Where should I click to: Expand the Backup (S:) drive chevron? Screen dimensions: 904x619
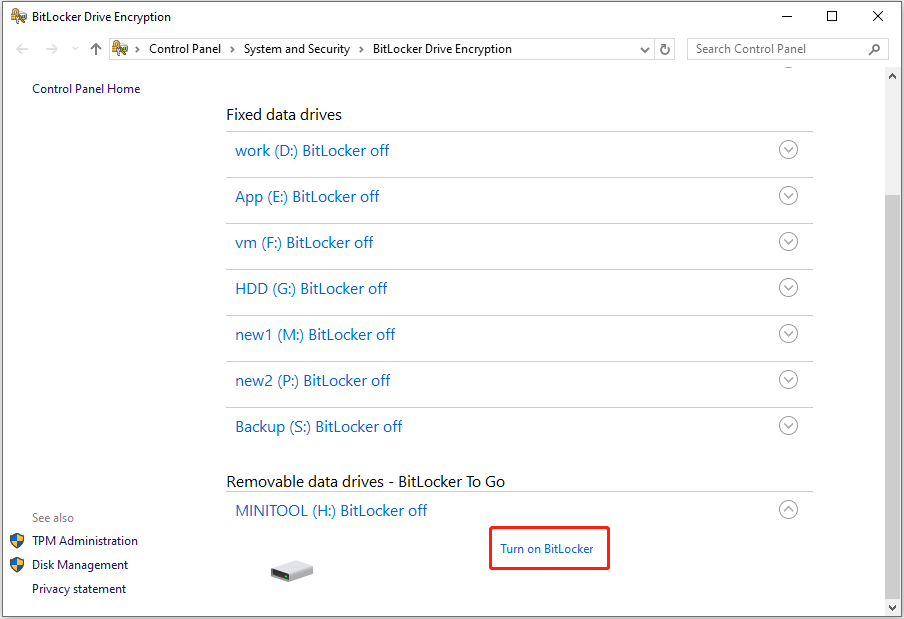click(788, 426)
